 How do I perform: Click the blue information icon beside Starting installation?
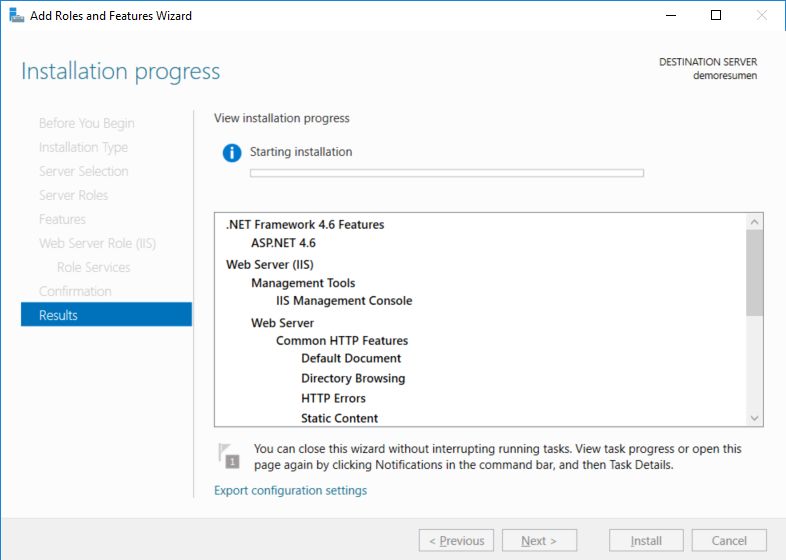[x=232, y=152]
